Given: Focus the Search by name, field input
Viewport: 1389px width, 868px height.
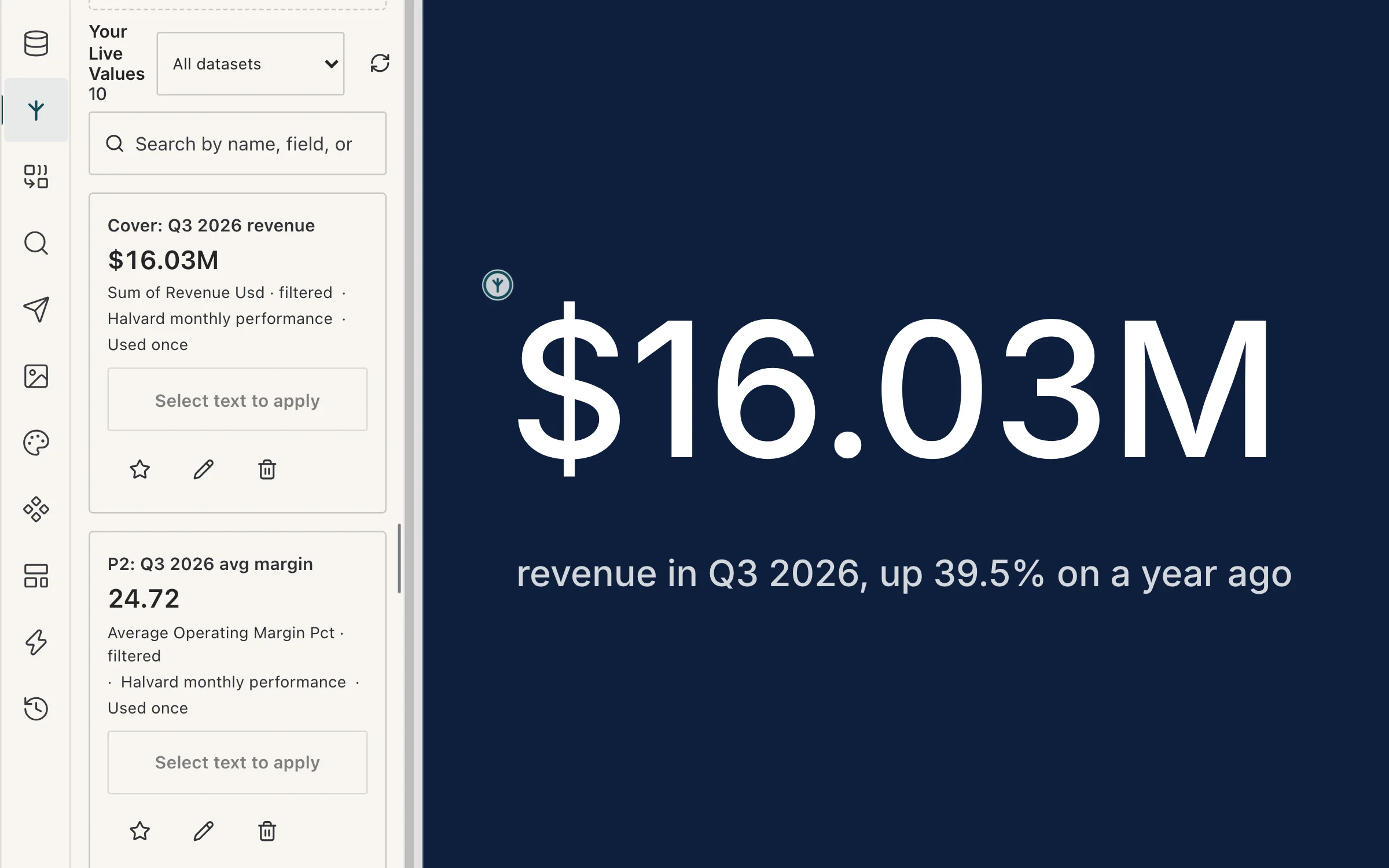Looking at the screenshot, I should (x=237, y=144).
